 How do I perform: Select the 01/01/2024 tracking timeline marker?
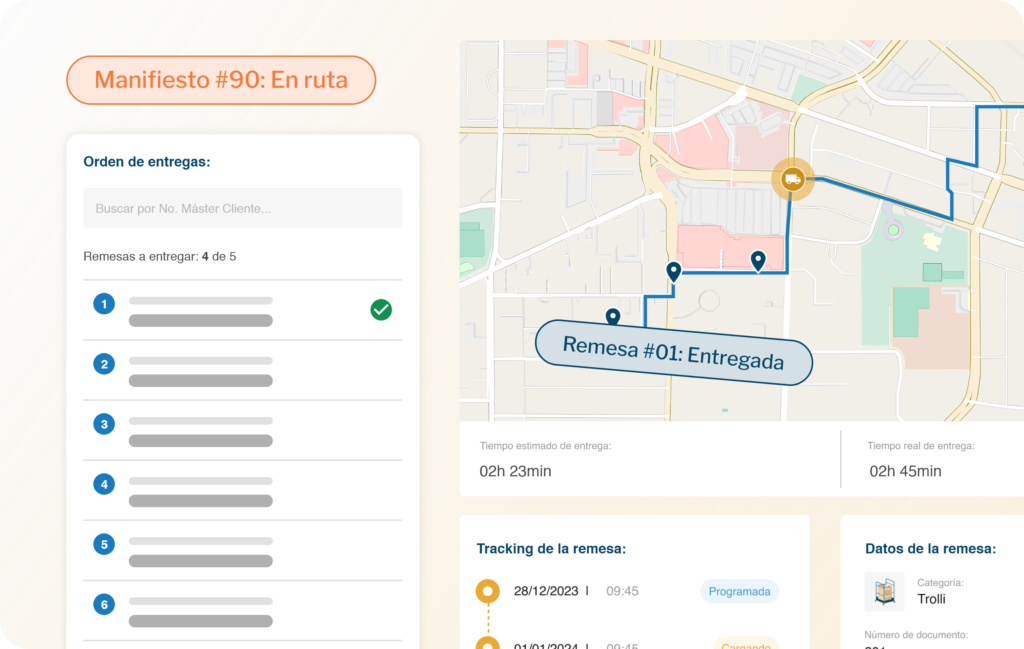(488, 643)
